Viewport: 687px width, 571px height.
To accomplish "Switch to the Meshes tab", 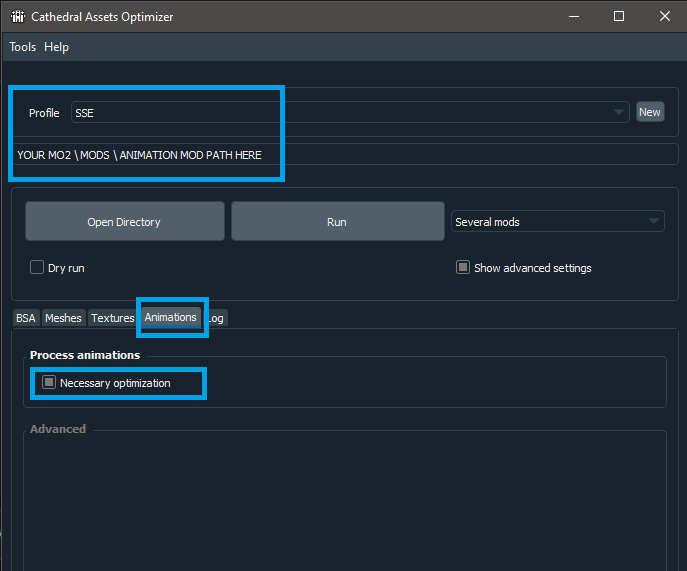I will [x=64, y=318].
